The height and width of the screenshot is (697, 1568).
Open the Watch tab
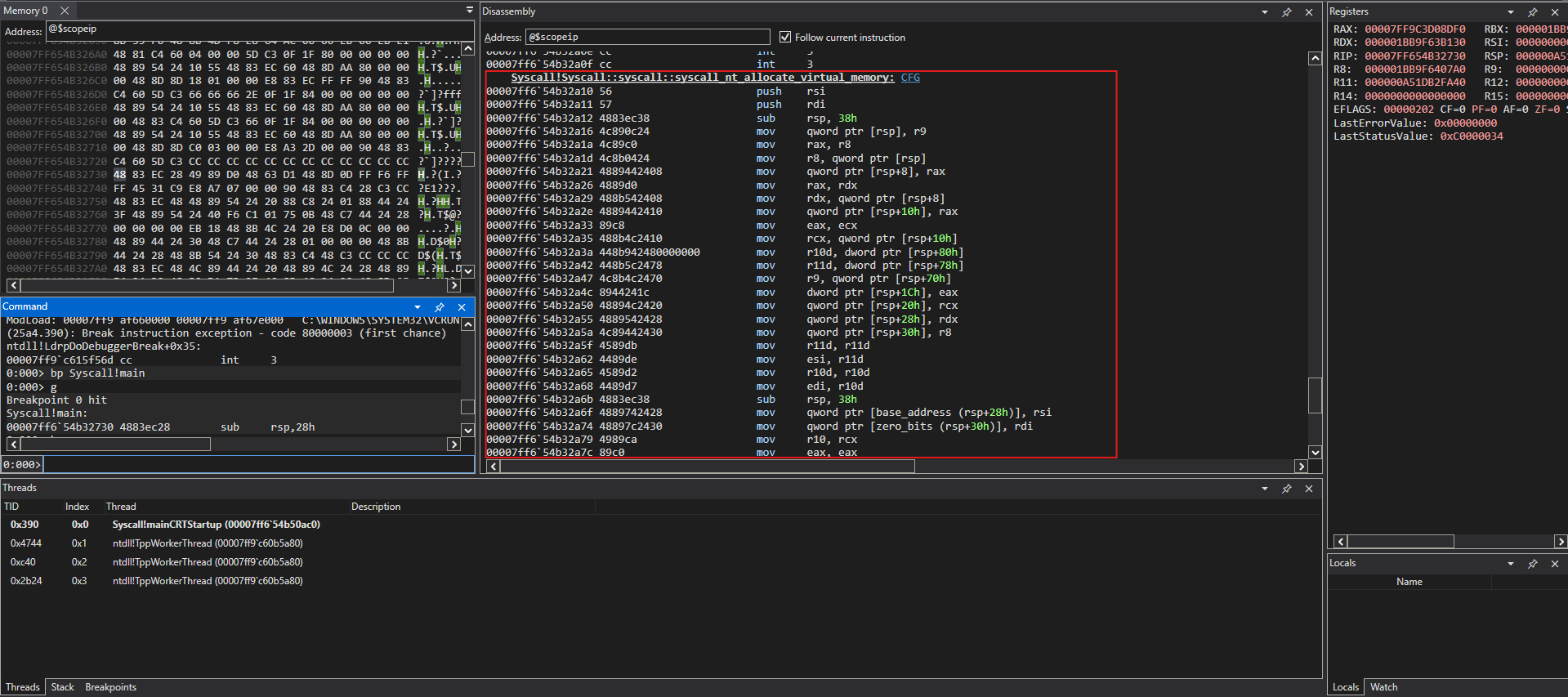point(1383,687)
